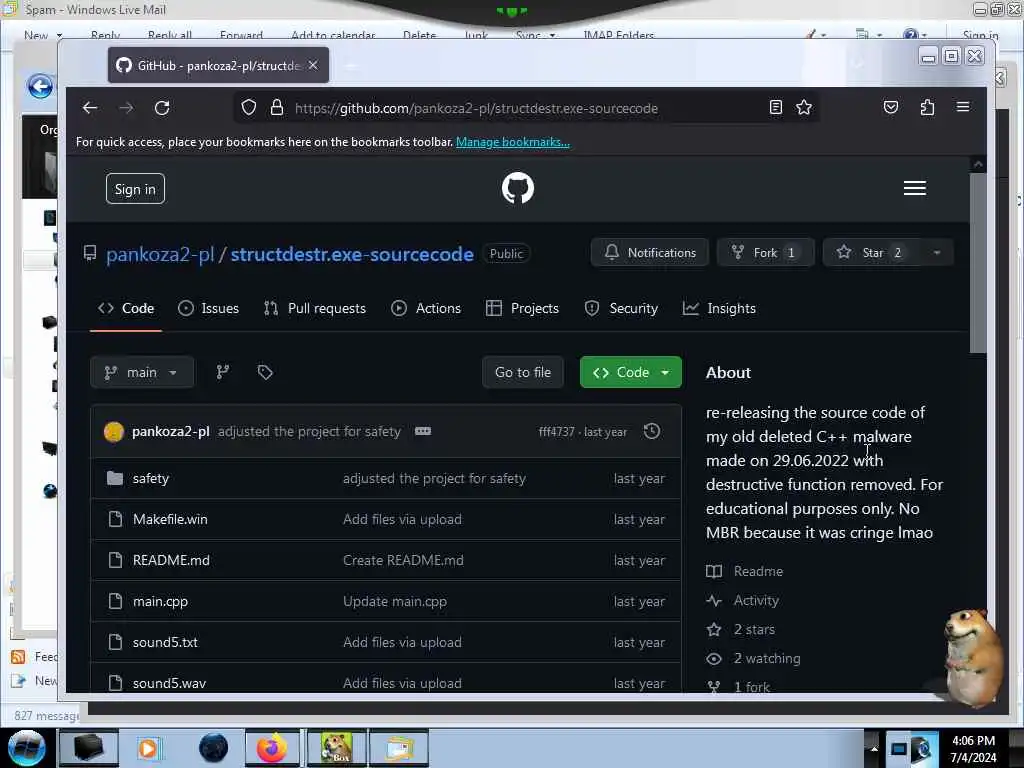This screenshot has height=768, width=1024.
Task: Switch to Actions tab
Action: click(426, 308)
